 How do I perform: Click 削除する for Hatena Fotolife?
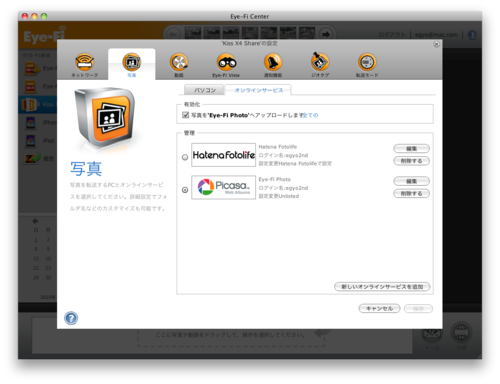click(x=412, y=161)
